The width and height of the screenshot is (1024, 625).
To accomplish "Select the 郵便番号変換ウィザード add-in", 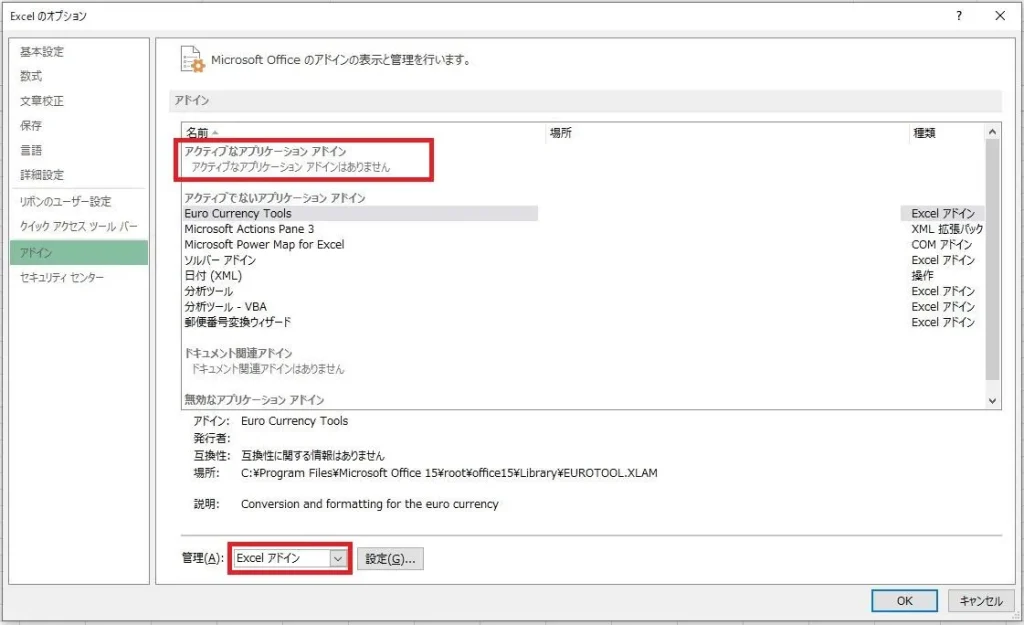I will (x=236, y=322).
